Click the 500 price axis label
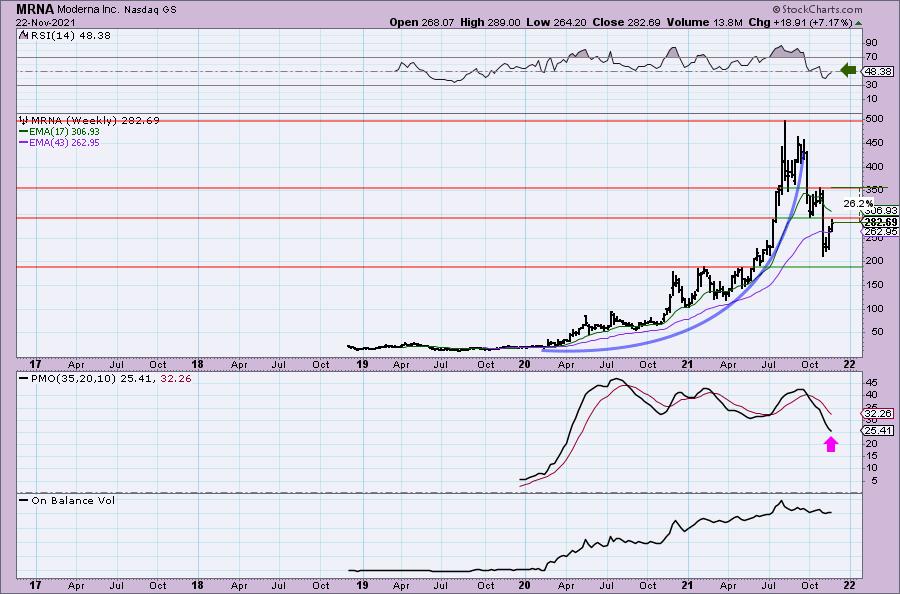Viewport: 900px width, 594px height. click(875, 119)
